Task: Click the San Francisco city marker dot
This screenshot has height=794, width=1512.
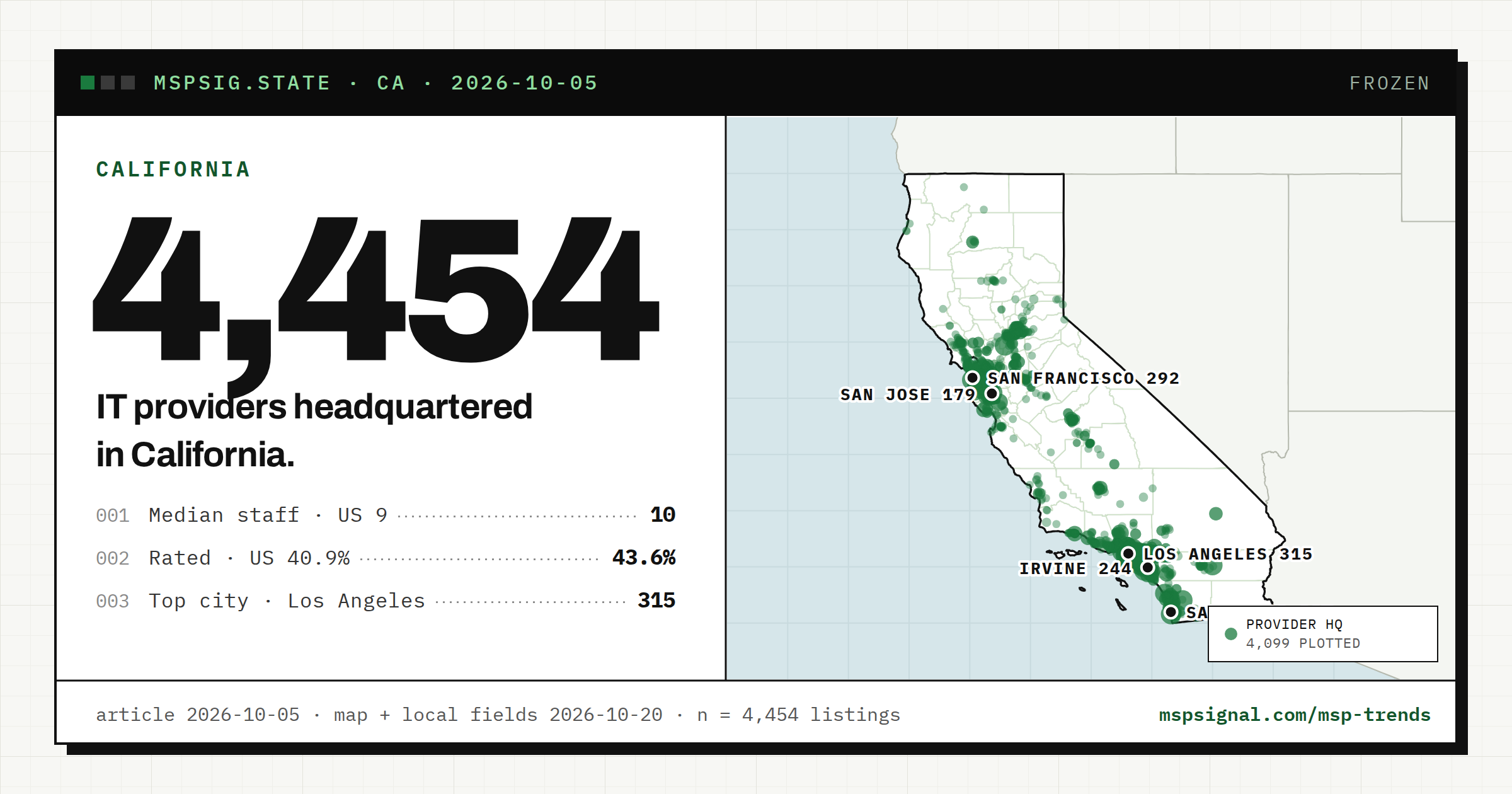Action: click(973, 377)
